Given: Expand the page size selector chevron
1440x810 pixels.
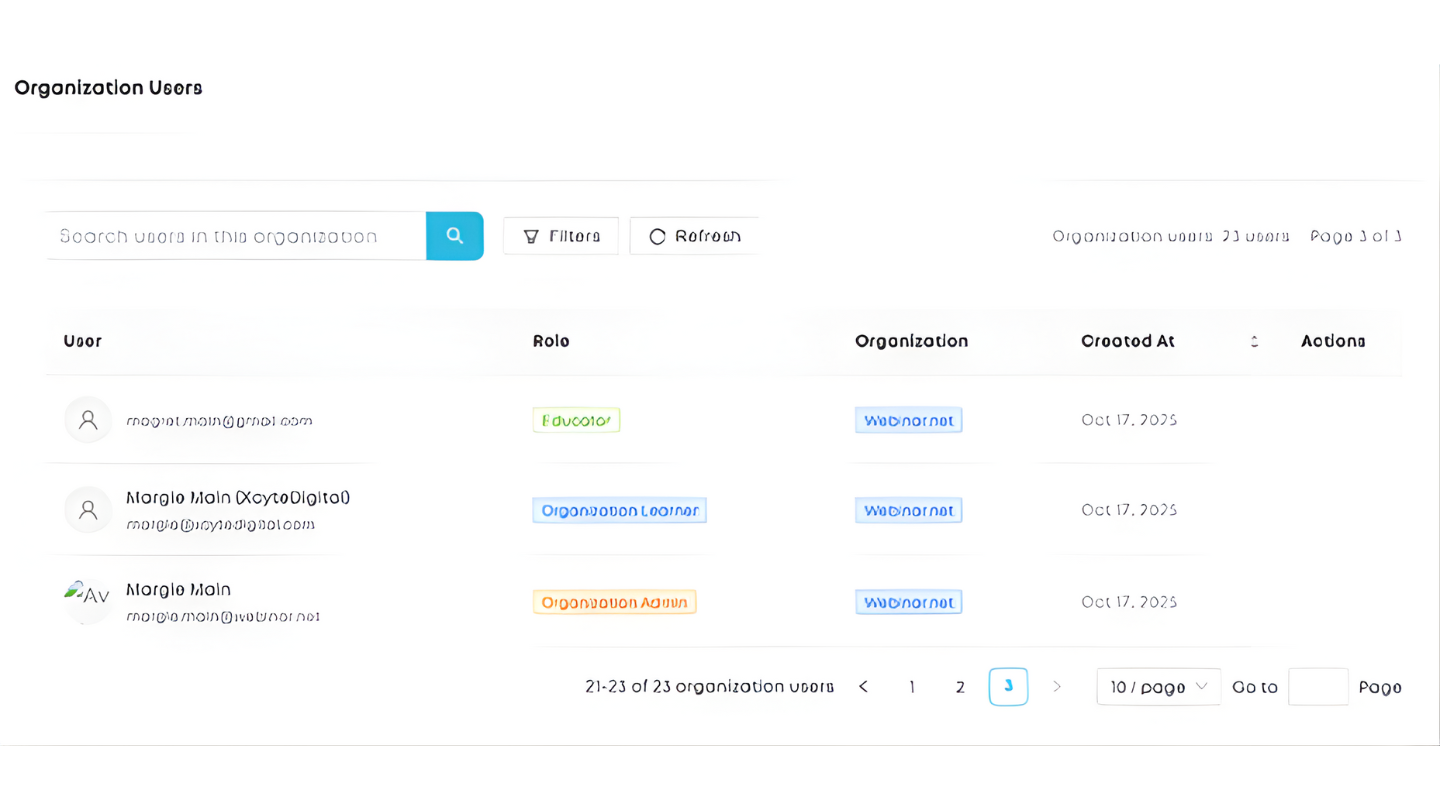Looking at the screenshot, I should click(1202, 687).
